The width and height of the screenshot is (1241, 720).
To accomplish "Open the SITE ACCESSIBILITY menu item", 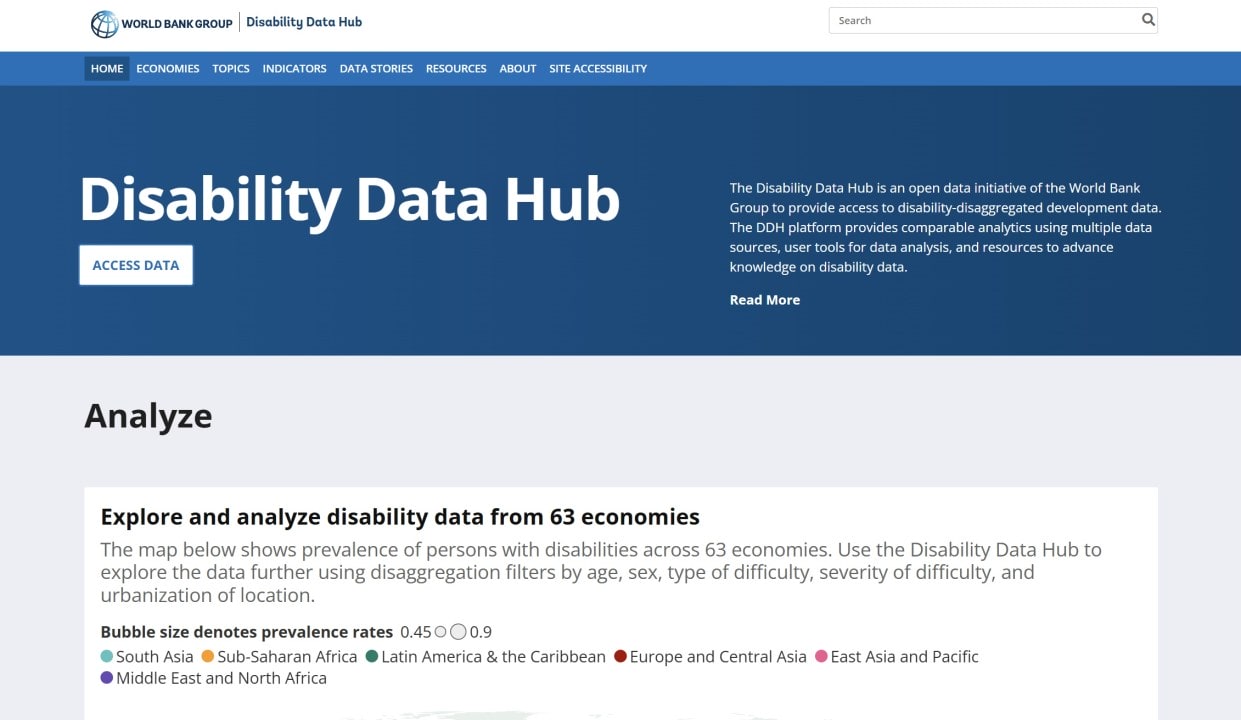I will coord(598,68).
